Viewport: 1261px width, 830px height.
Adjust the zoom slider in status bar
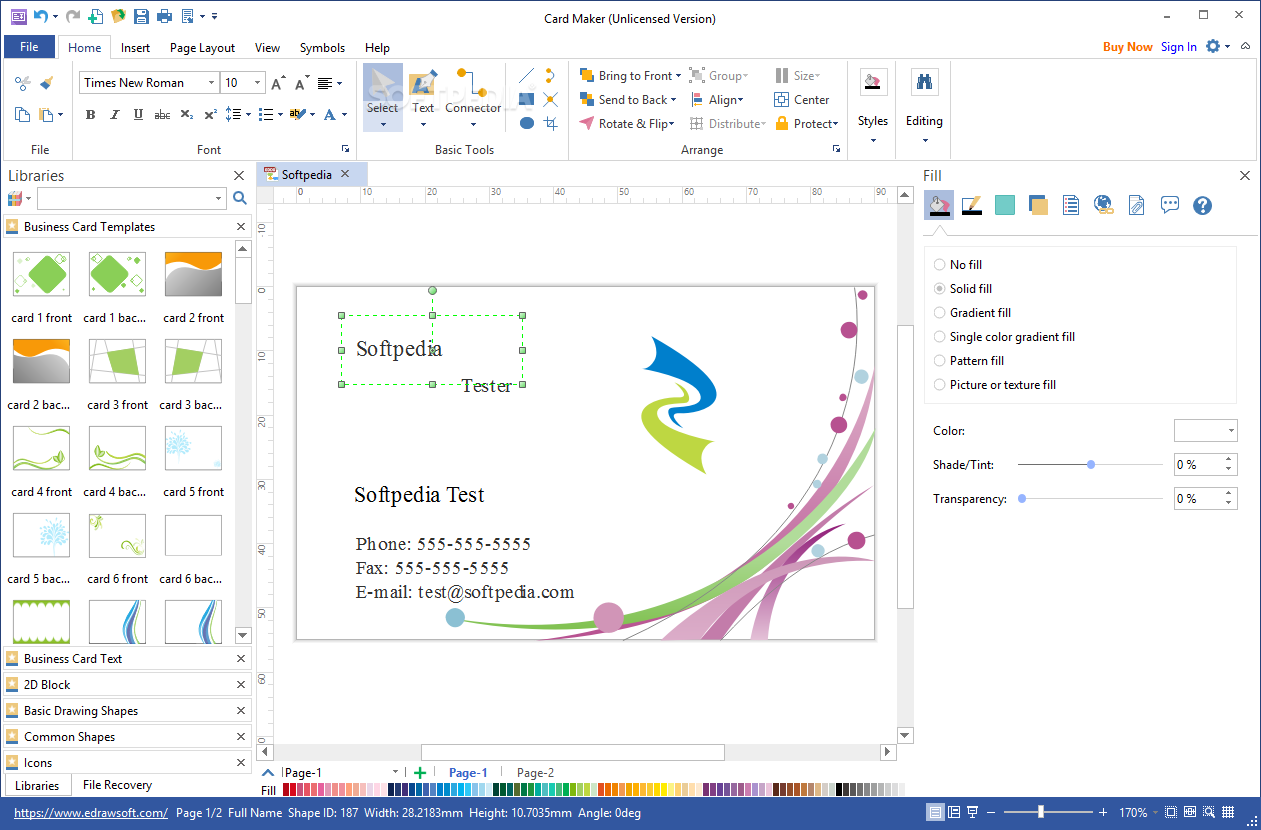point(1041,812)
